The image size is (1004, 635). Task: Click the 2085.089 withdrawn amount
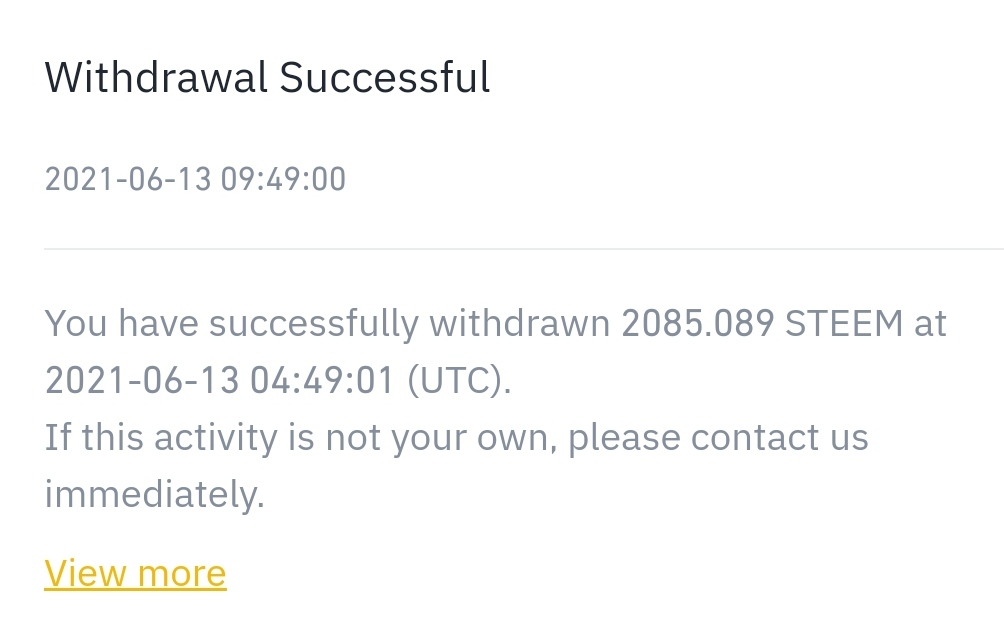(x=698, y=323)
